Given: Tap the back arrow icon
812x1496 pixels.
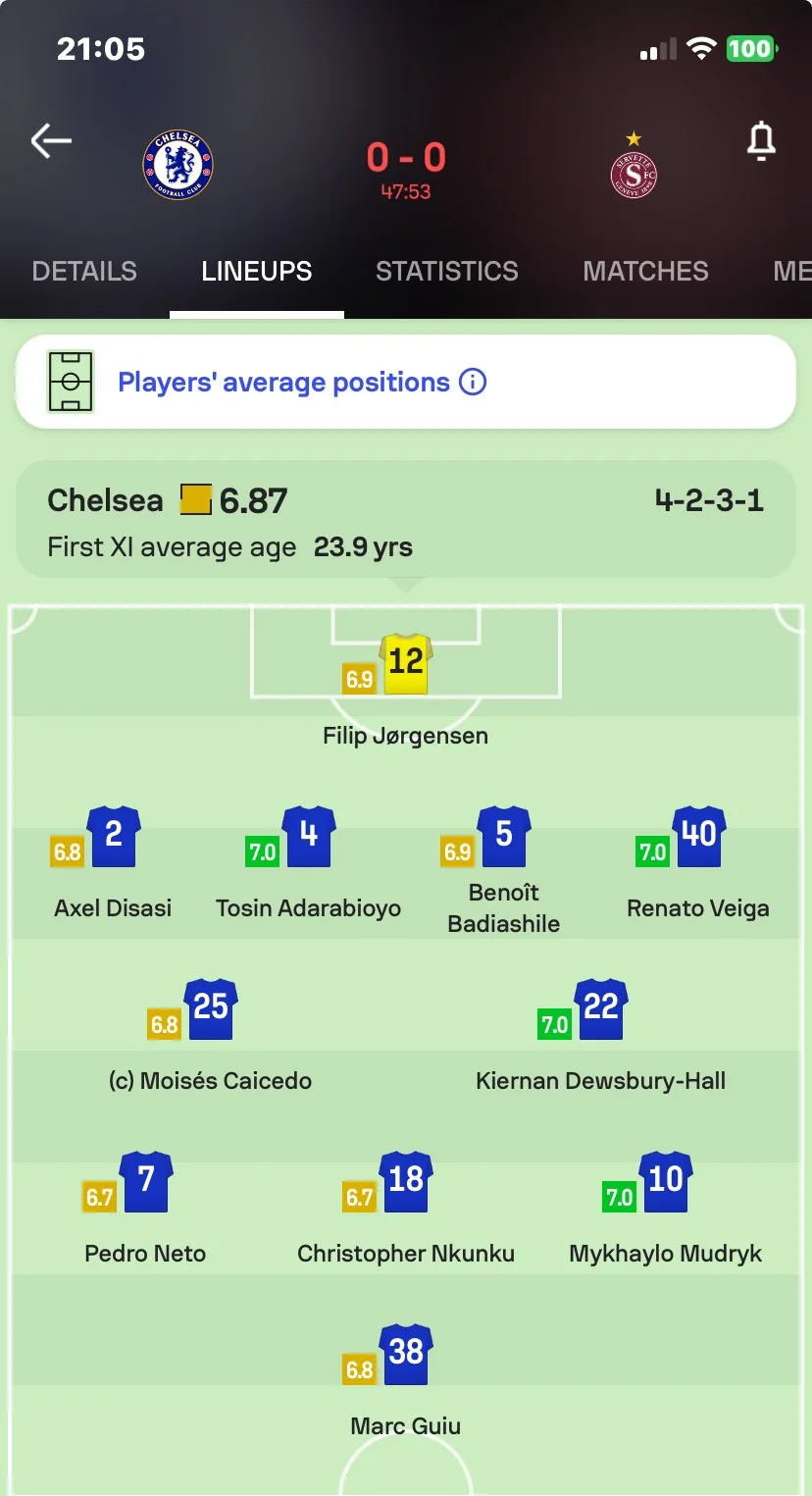Looking at the screenshot, I should (51, 141).
